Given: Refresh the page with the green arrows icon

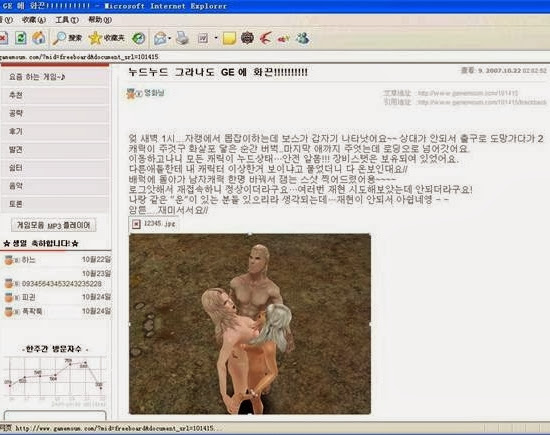Looking at the screenshot, I should point(21,38).
